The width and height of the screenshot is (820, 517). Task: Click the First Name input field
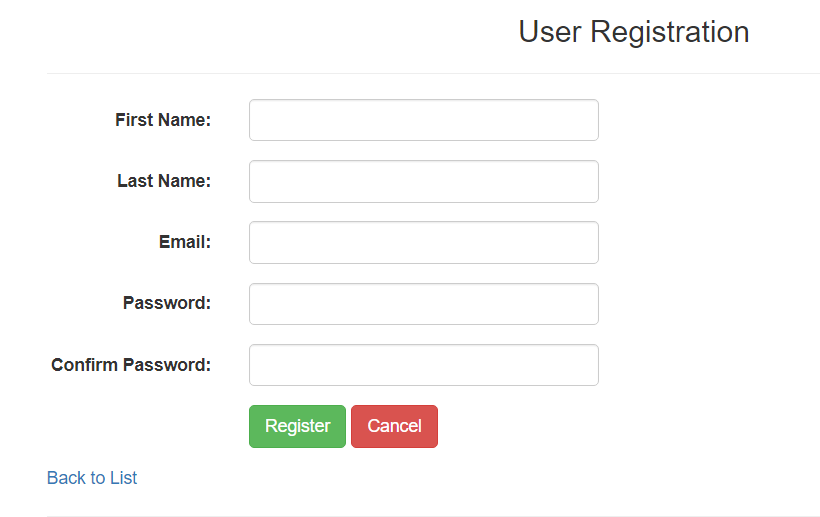423,120
